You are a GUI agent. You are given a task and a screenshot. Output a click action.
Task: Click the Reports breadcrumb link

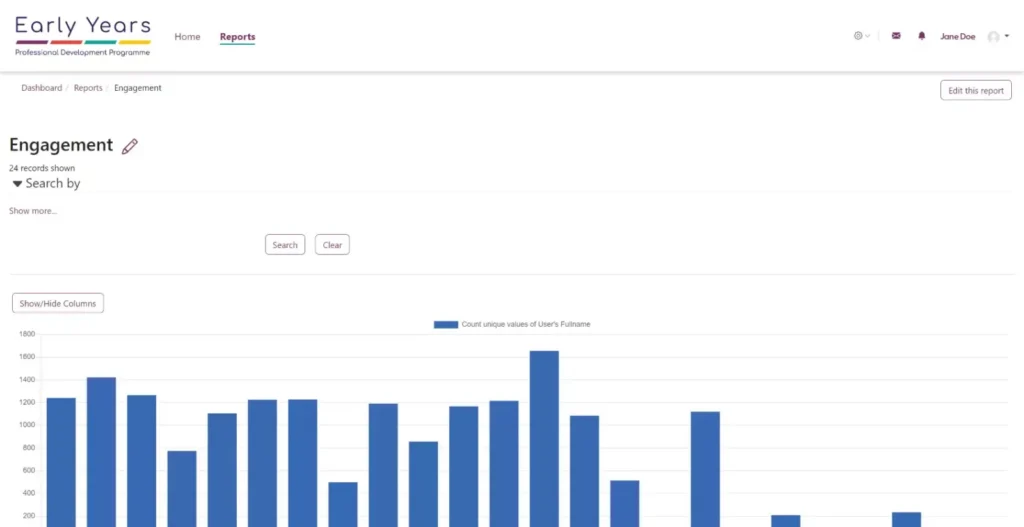(x=88, y=88)
